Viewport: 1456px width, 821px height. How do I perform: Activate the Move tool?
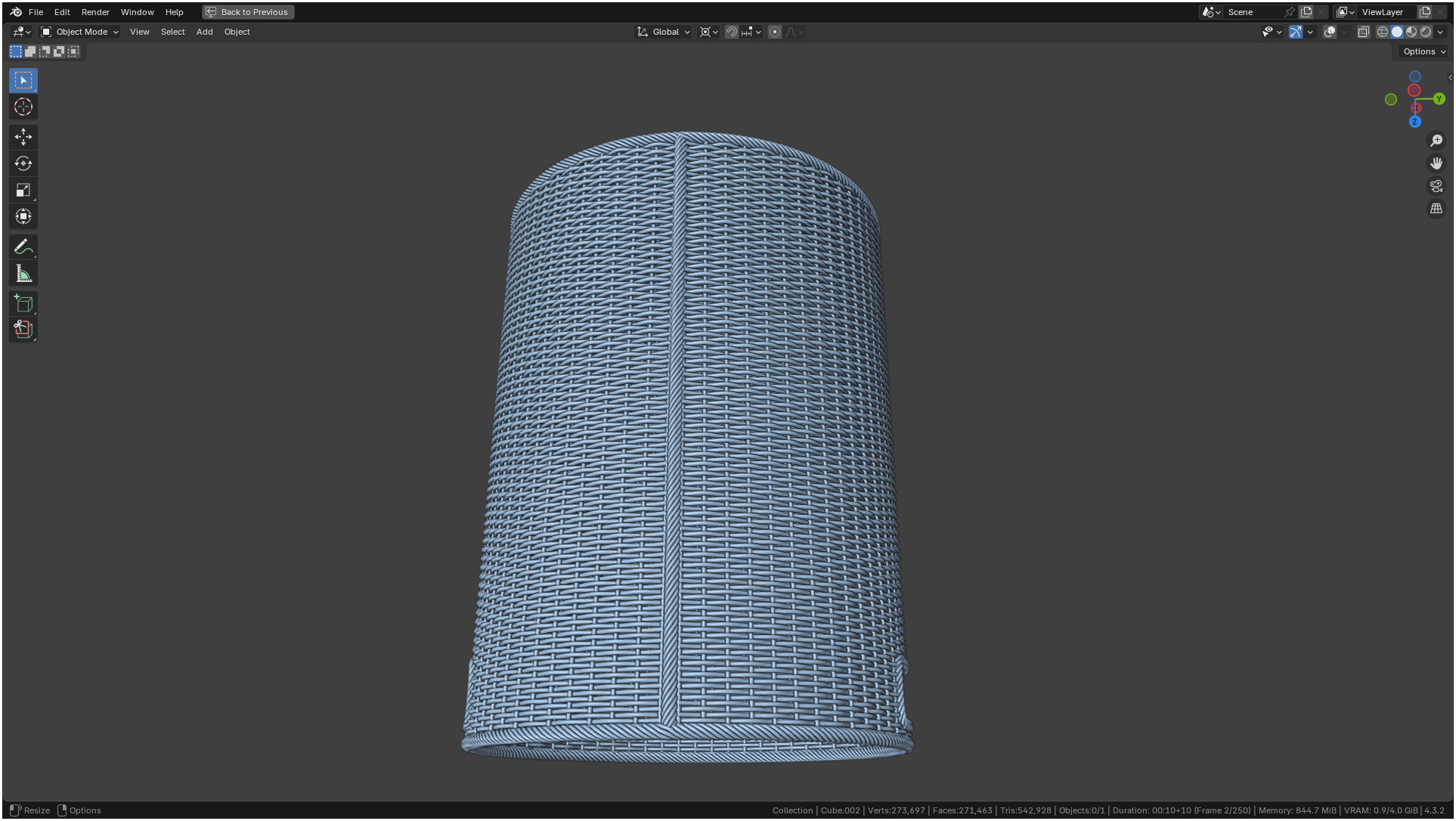click(23, 137)
